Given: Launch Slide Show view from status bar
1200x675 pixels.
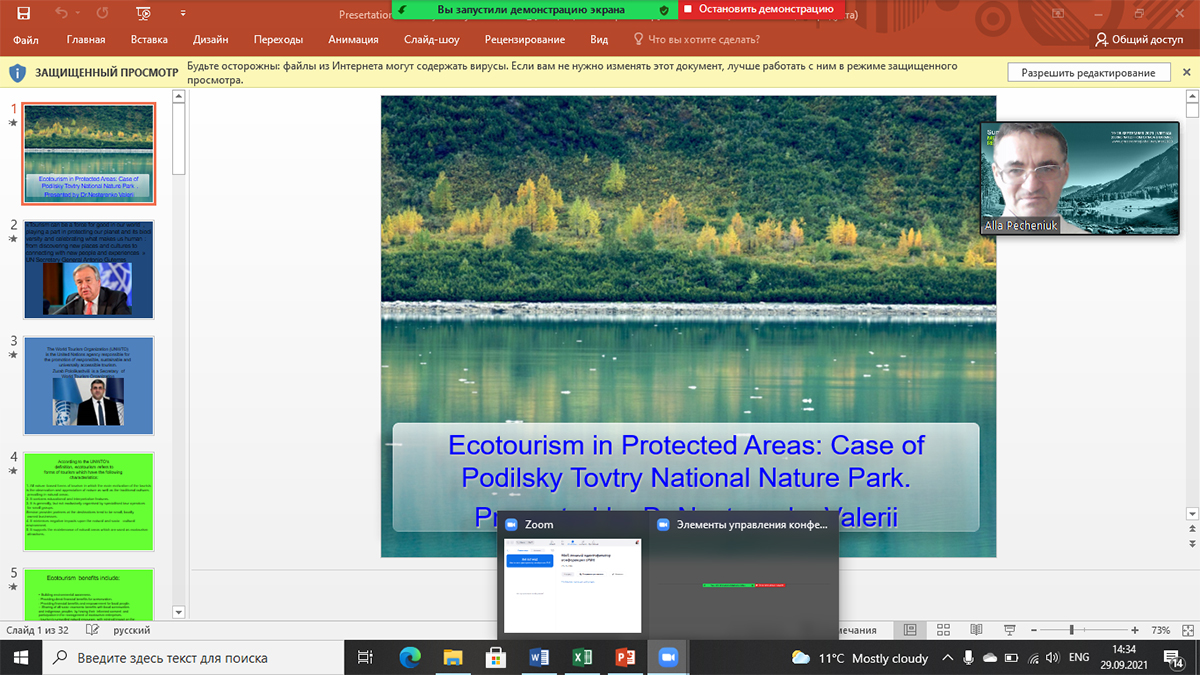Looking at the screenshot, I should click(1009, 630).
